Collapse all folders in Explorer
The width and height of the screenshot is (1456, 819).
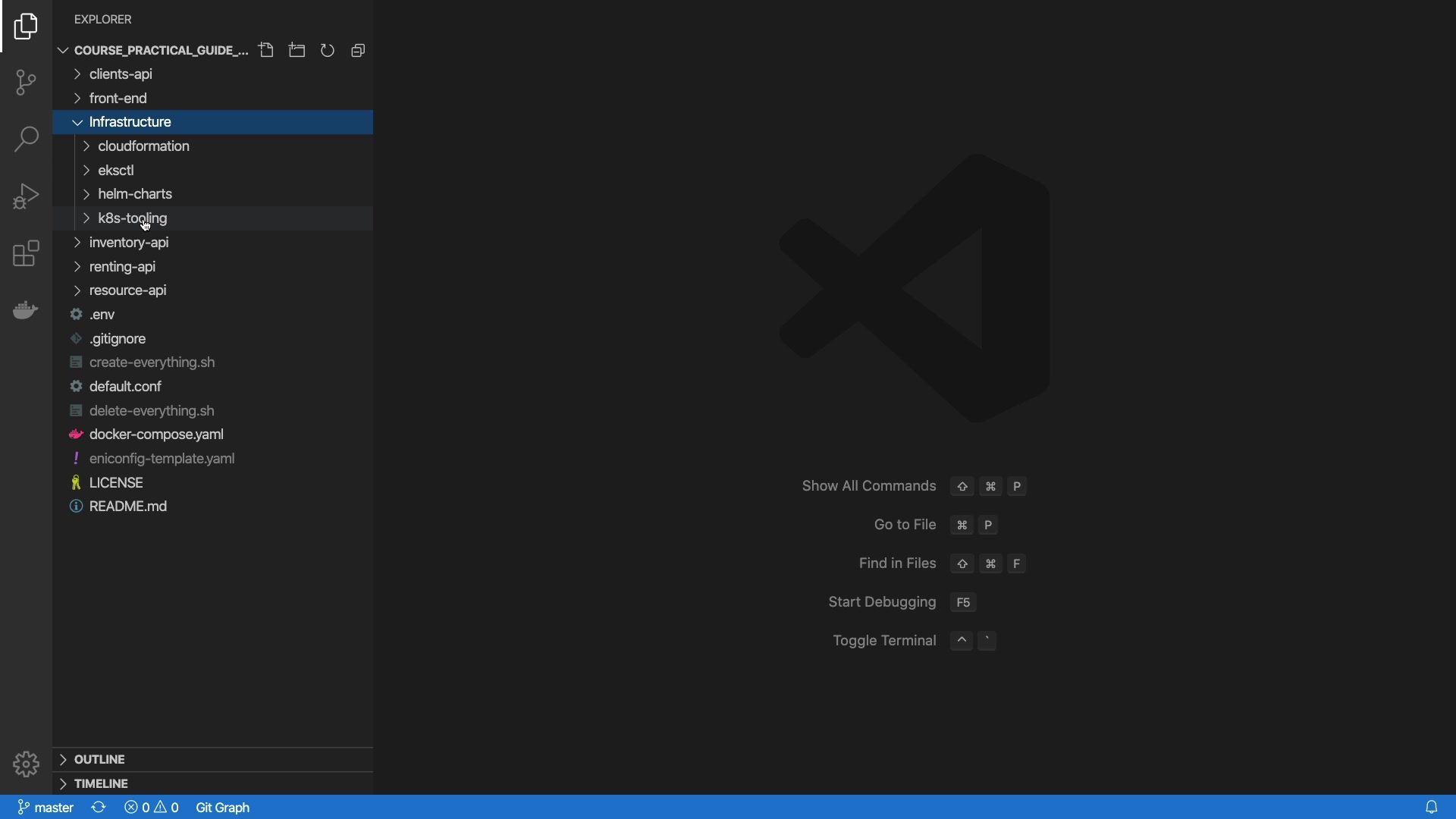pyautogui.click(x=359, y=51)
